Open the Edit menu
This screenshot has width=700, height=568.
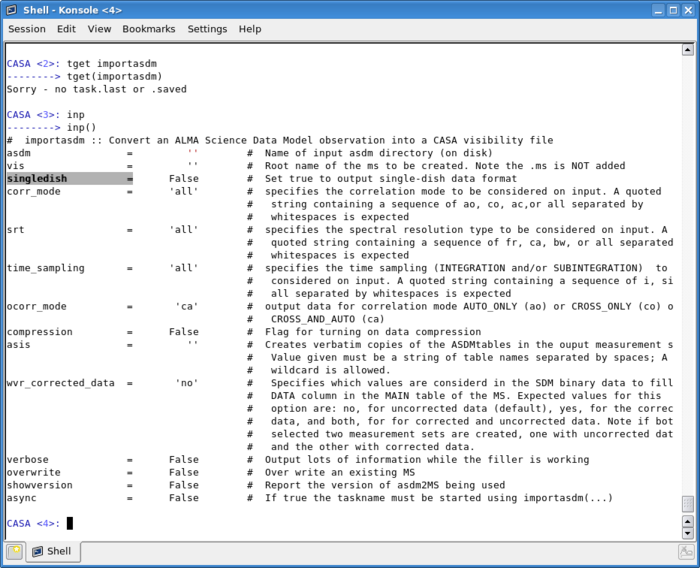point(66,29)
